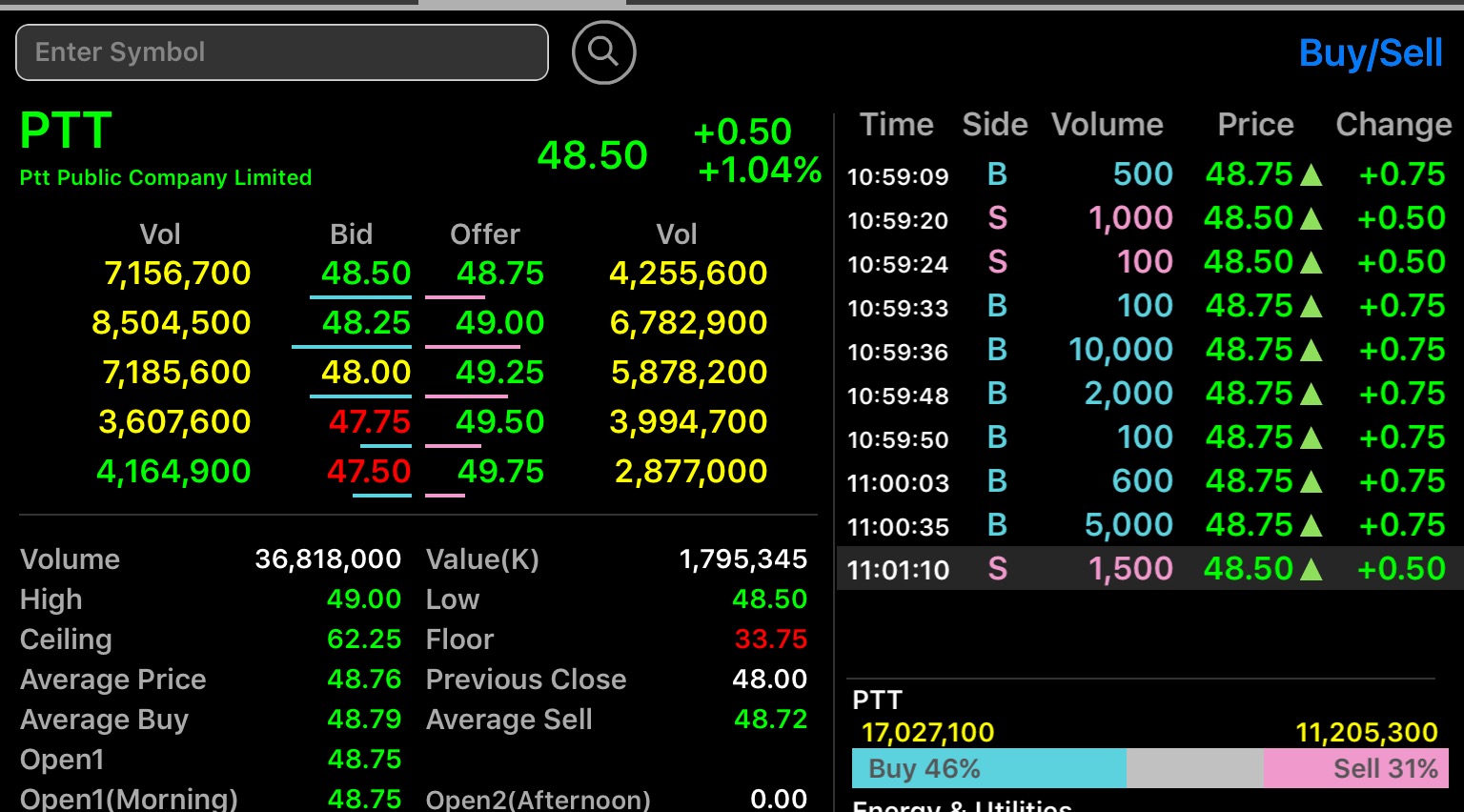Select the highlighted 11:01:10 trade row

[x=1149, y=569]
